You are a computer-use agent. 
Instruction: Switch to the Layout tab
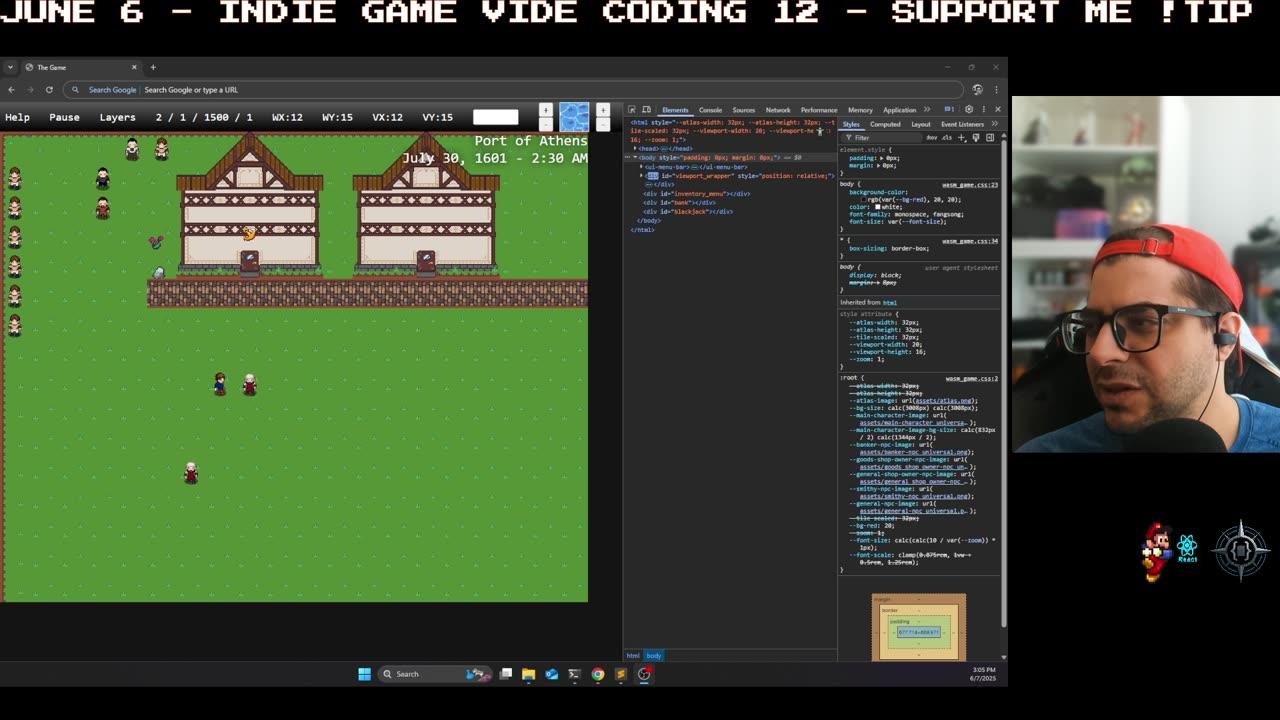921,124
